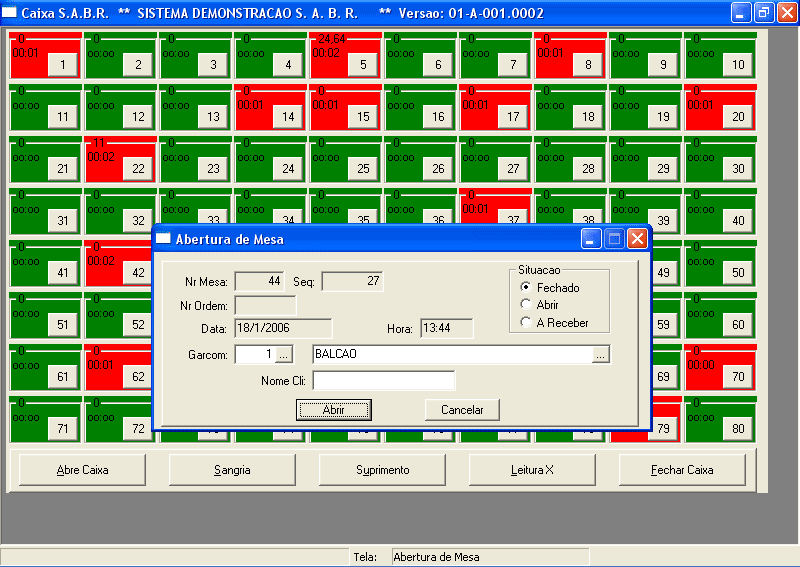Select table 12 button
Image resolution: width=800 pixels, height=567 pixels.
pyautogui.click(x=138, y=117)
